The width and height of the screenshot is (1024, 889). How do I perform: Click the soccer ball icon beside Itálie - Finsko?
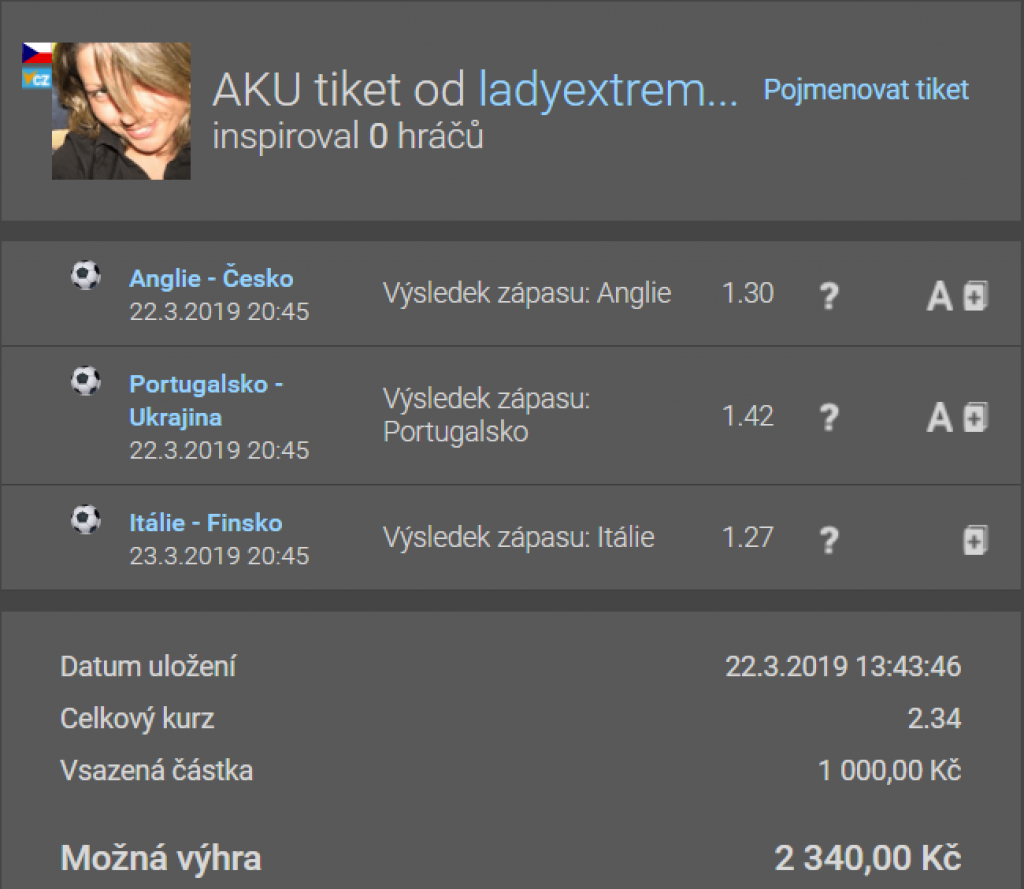(86, 519)
